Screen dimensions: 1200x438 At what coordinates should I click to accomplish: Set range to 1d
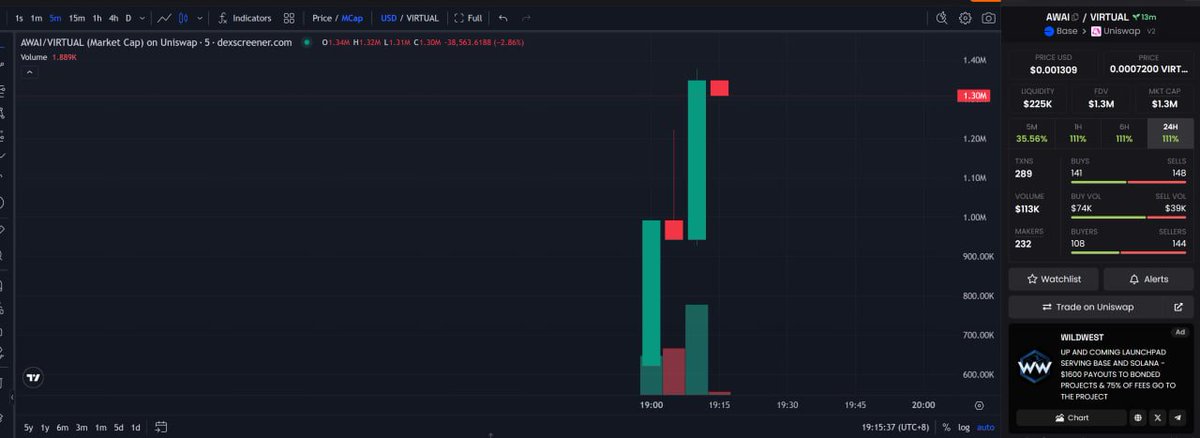point(135,428)
